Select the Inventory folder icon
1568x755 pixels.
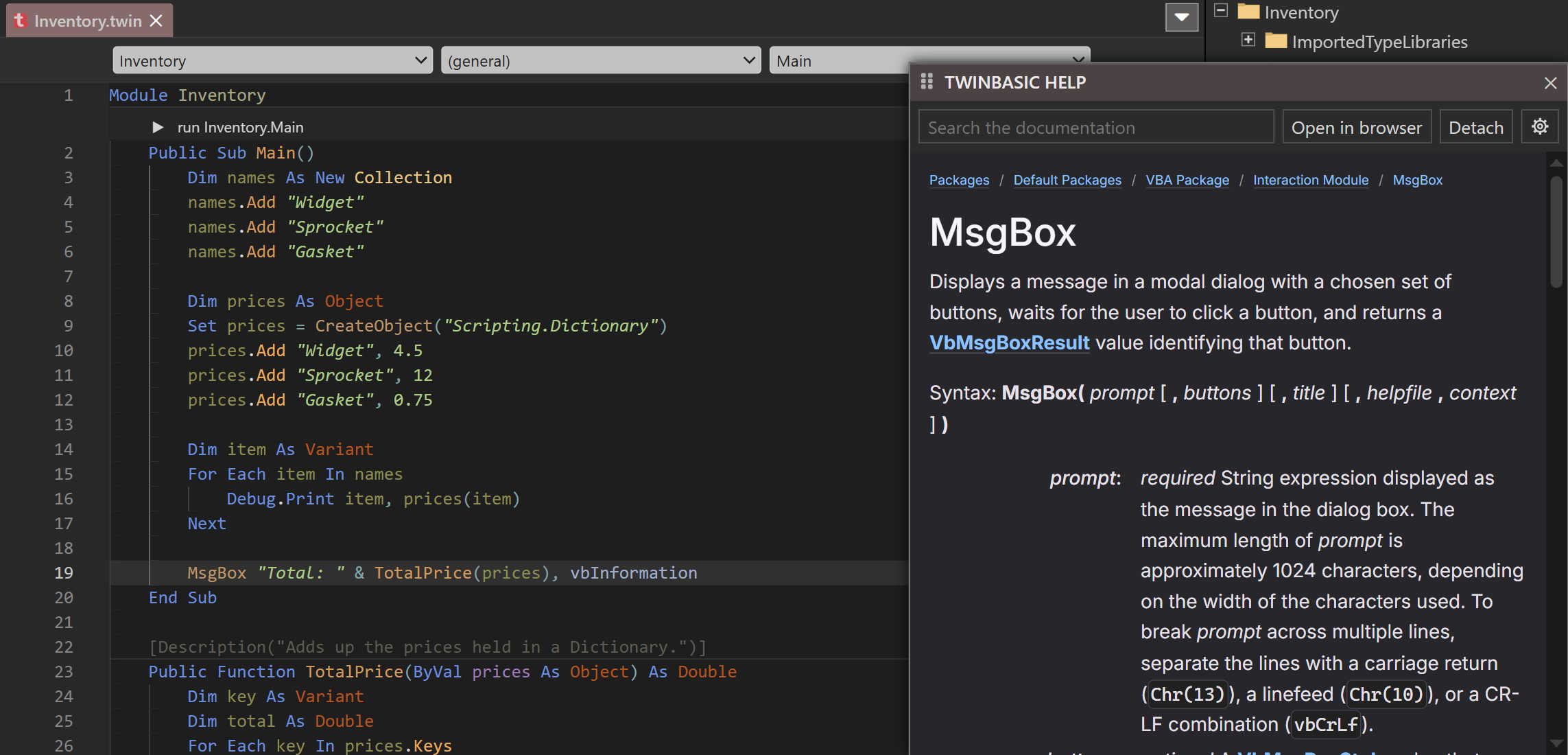point(1248,12)
